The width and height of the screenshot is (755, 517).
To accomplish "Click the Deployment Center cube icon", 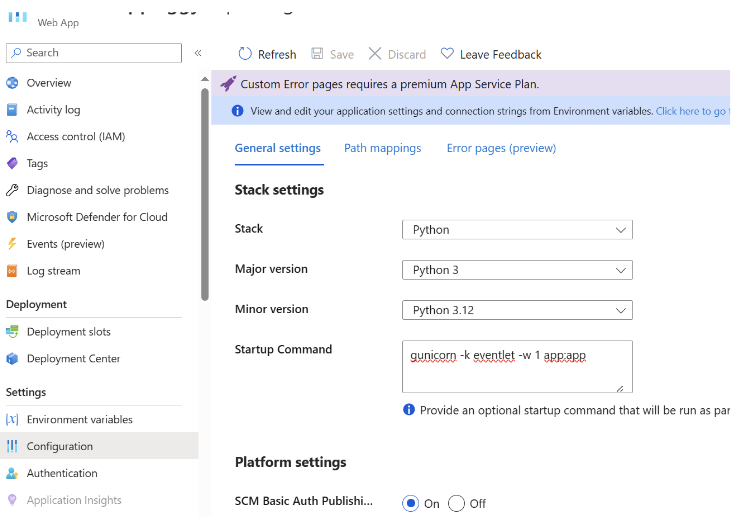I will [12, 359].
